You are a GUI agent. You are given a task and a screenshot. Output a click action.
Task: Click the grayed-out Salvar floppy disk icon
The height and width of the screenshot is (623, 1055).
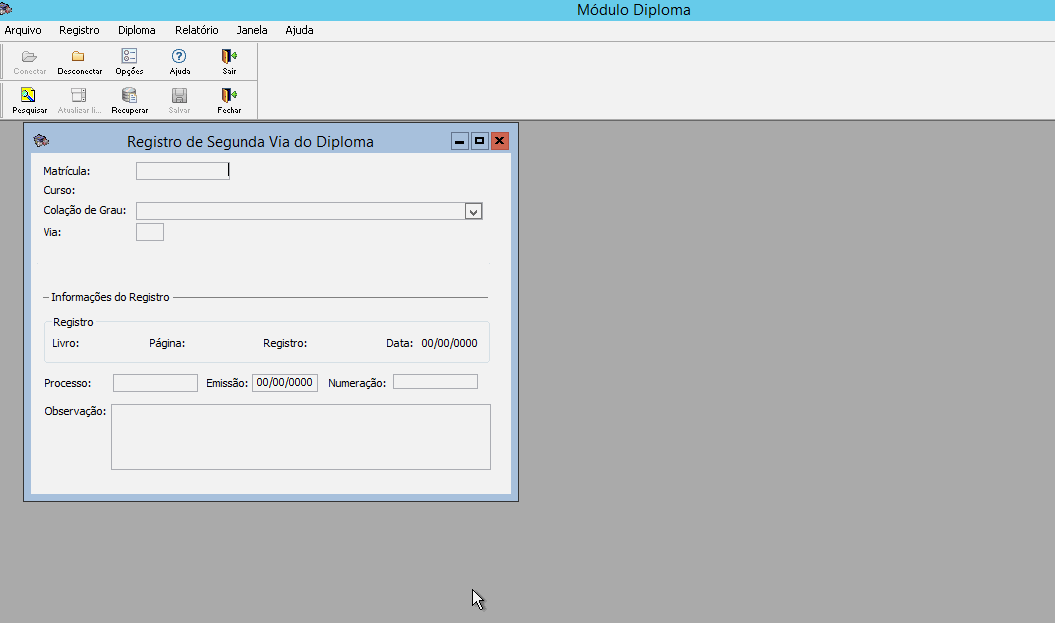click(179, 96)
